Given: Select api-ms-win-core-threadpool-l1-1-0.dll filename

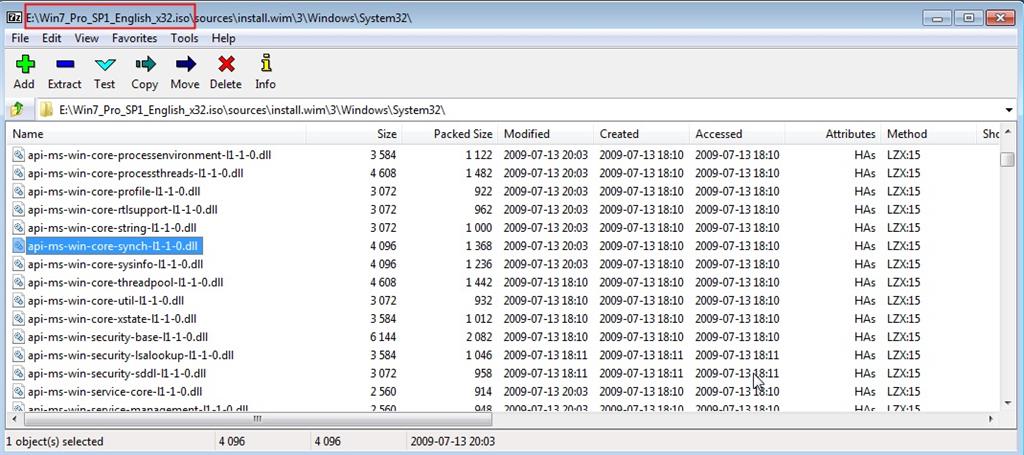Looking at the screenshot, I should pyautogui.click(x=125, y=283).
